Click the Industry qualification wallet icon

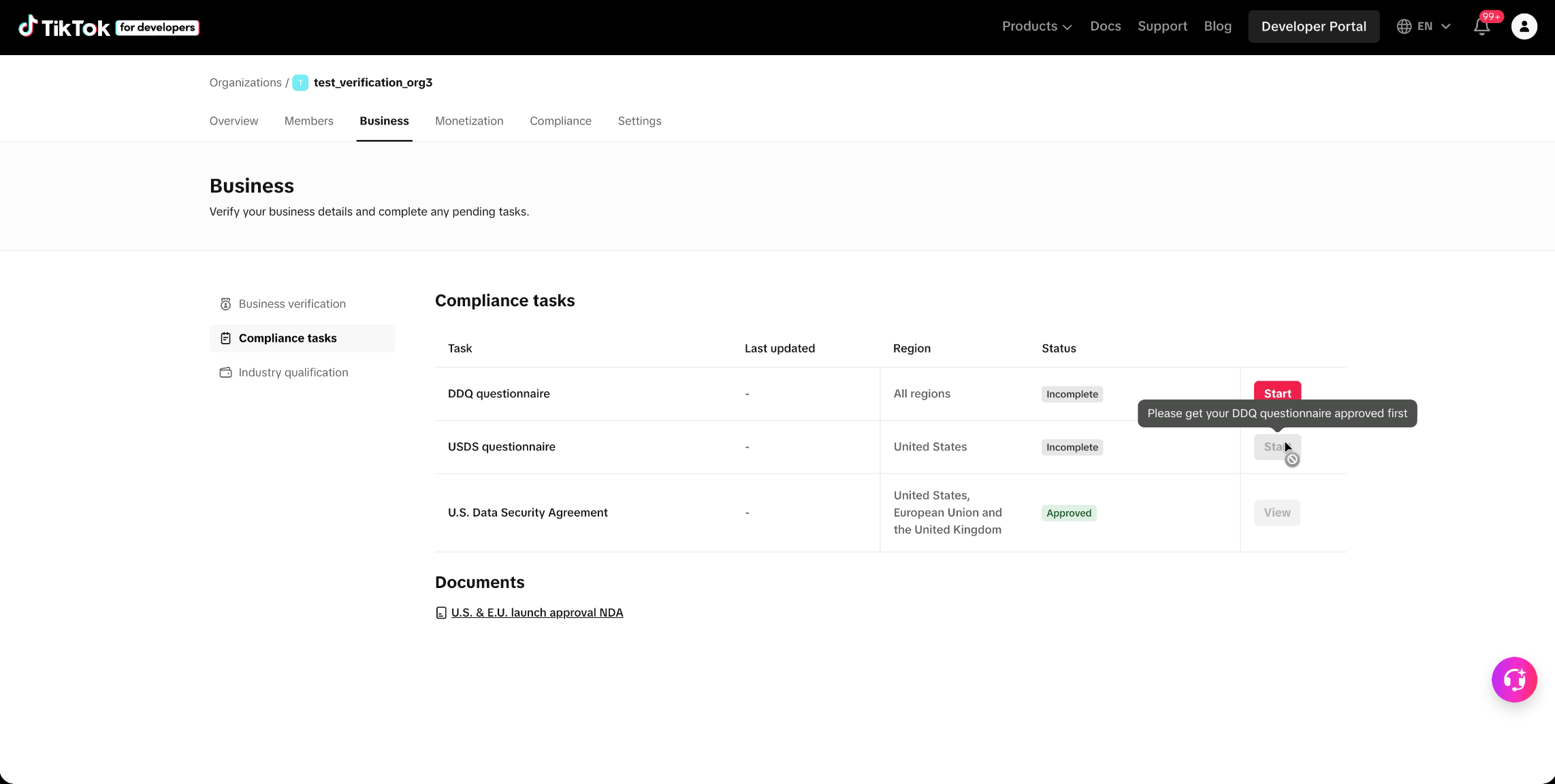click(x=225, y=372)
